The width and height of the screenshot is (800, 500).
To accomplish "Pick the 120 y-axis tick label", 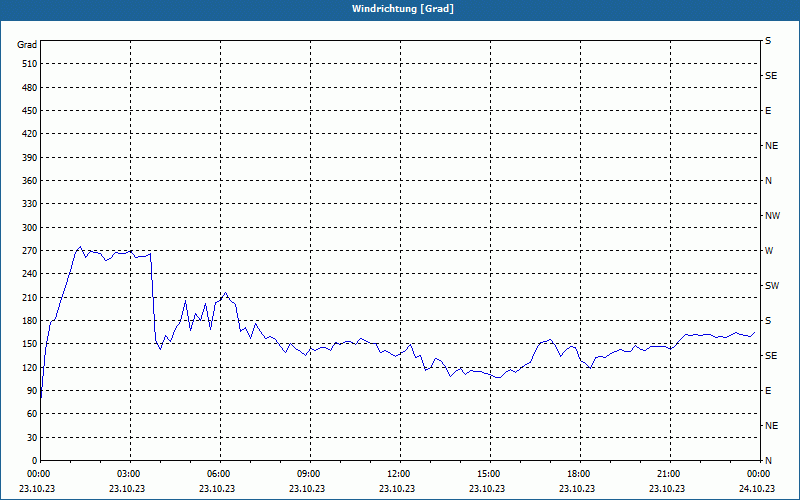I will coord(30,367).
